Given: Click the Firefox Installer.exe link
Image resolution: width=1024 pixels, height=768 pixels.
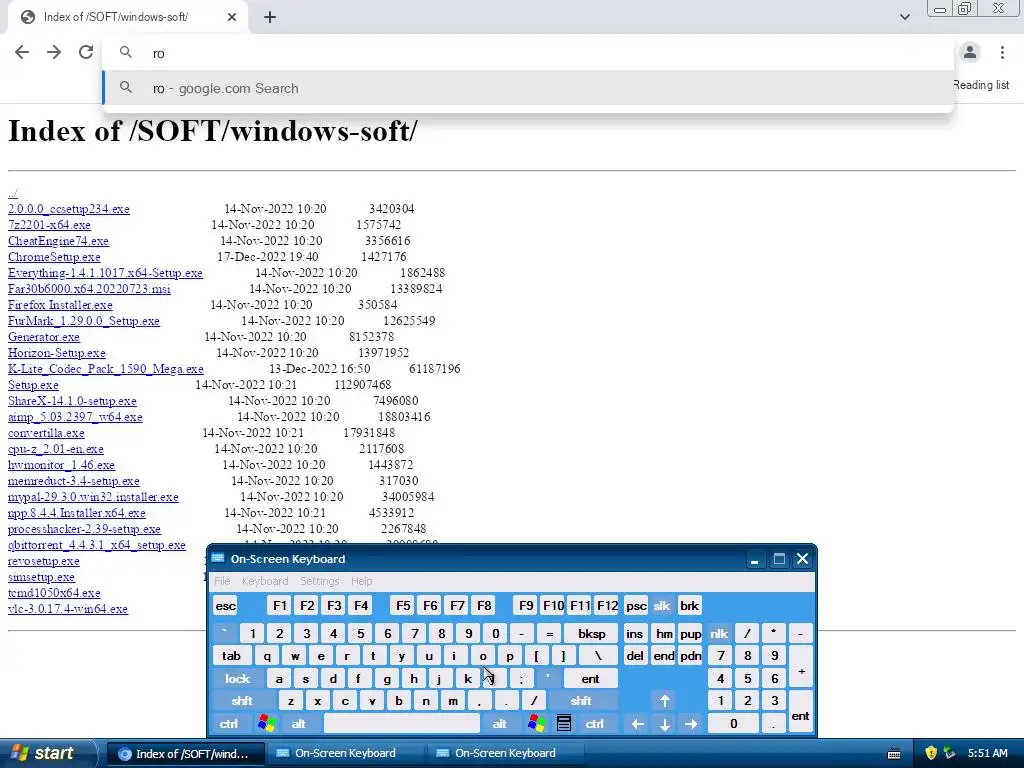Looking at the screenshot, I should coord(60,305).
